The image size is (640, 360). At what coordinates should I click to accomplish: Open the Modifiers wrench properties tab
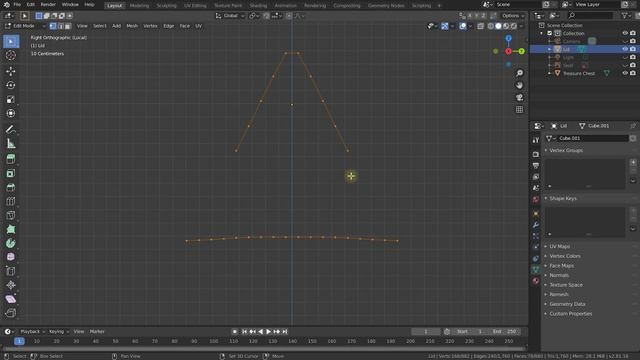pyautogui.click(x=536, y=225)
